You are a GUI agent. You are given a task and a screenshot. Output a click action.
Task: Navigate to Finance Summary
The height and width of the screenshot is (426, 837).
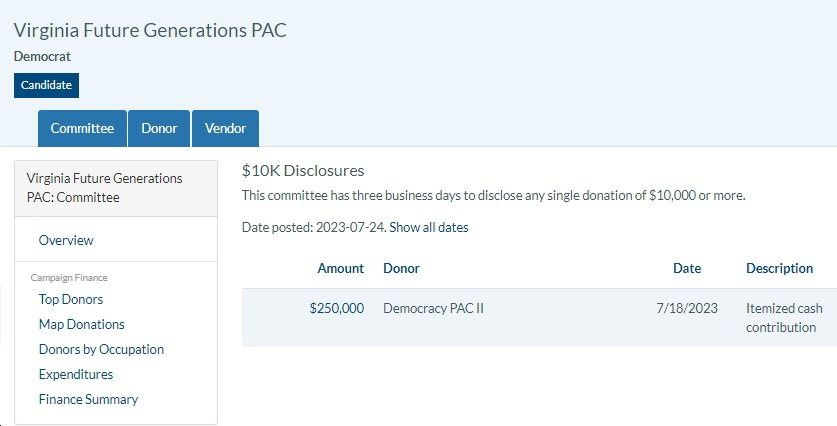88,399
